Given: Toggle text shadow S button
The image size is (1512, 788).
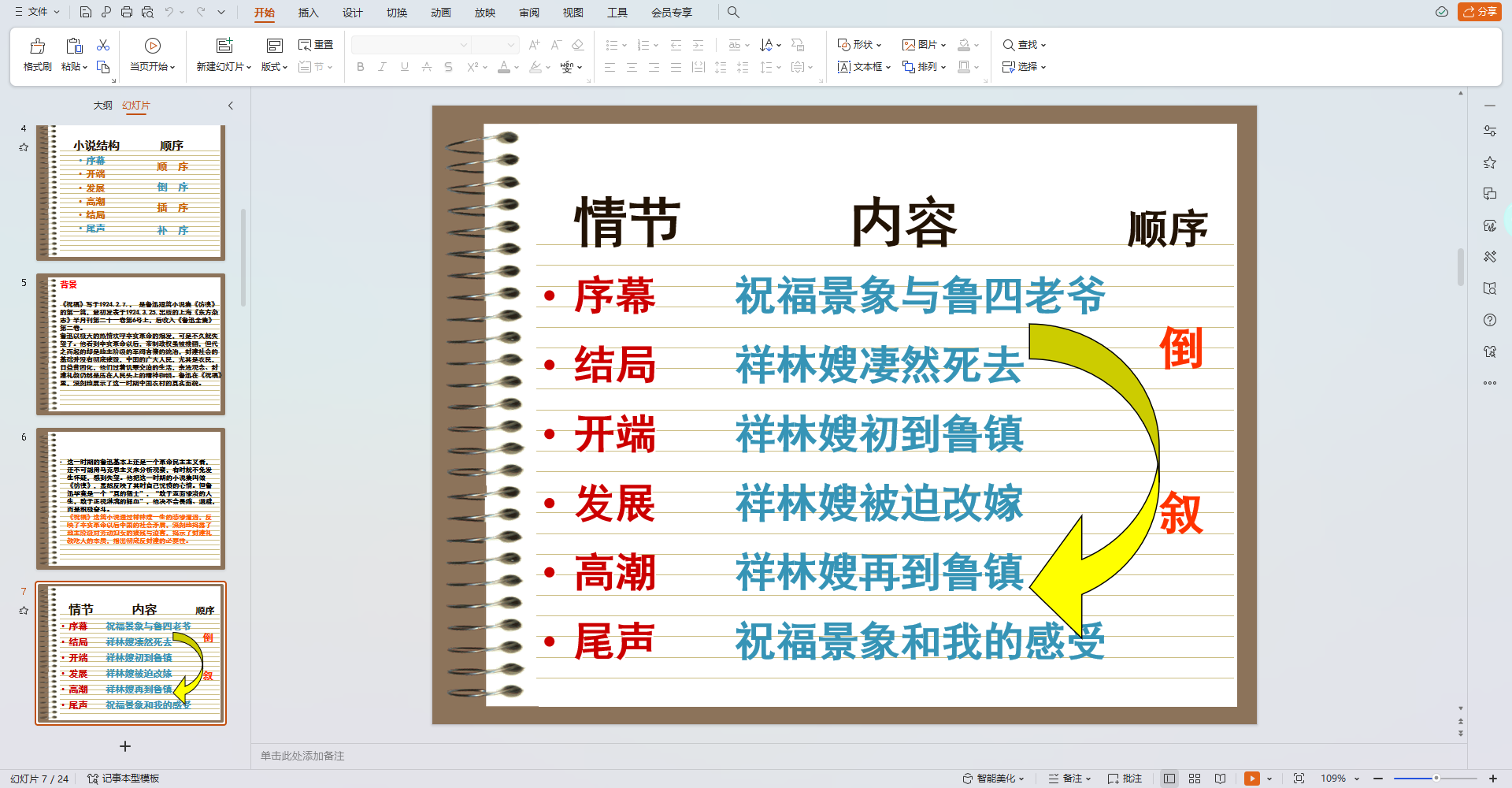Looking at the screenshot, I should click(448, 67).
